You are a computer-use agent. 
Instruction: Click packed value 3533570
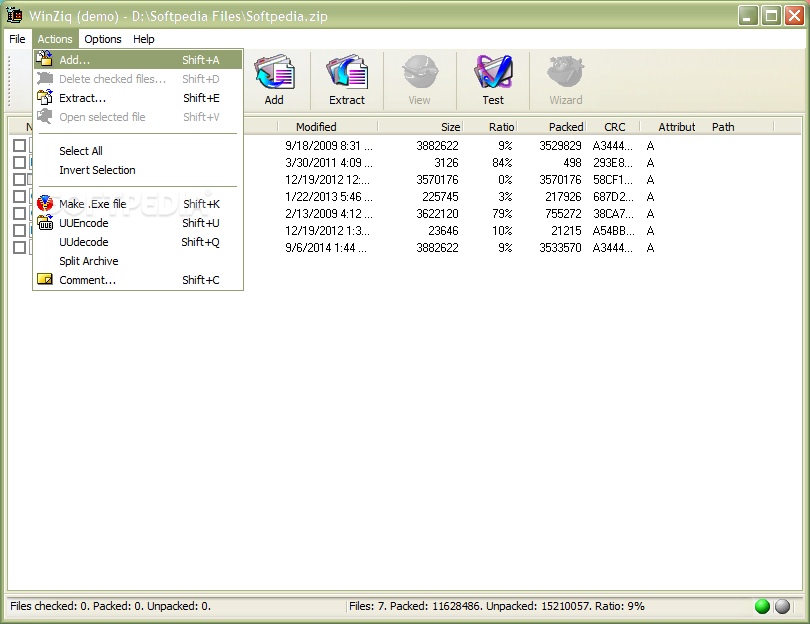point(560,248)
